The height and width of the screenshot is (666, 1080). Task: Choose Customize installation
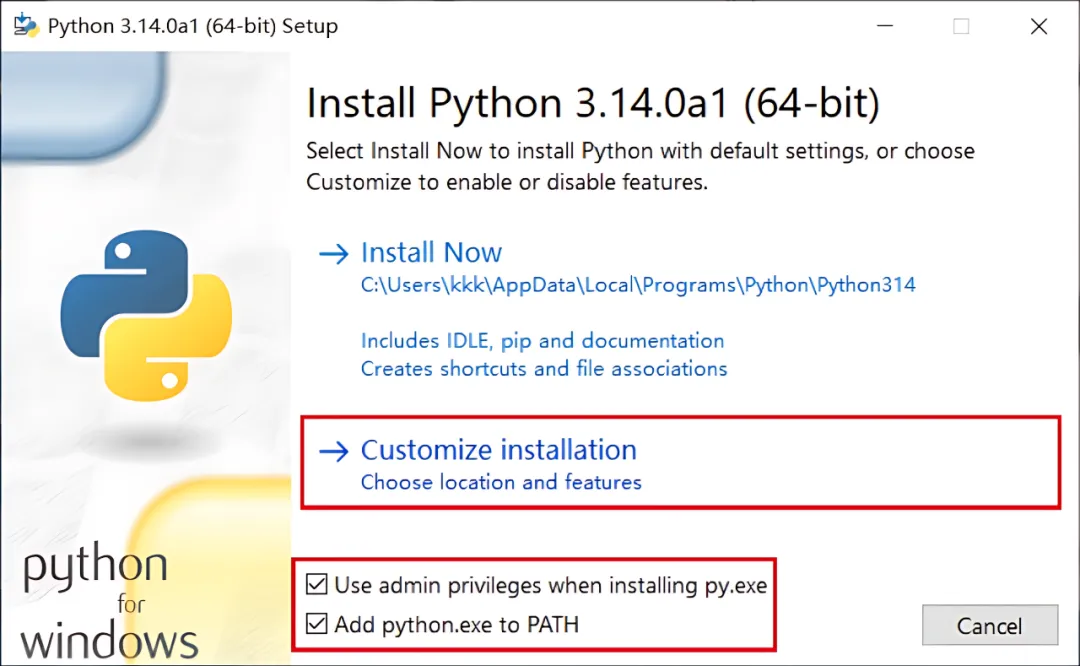pyautogui.click(x=499, y=450)
